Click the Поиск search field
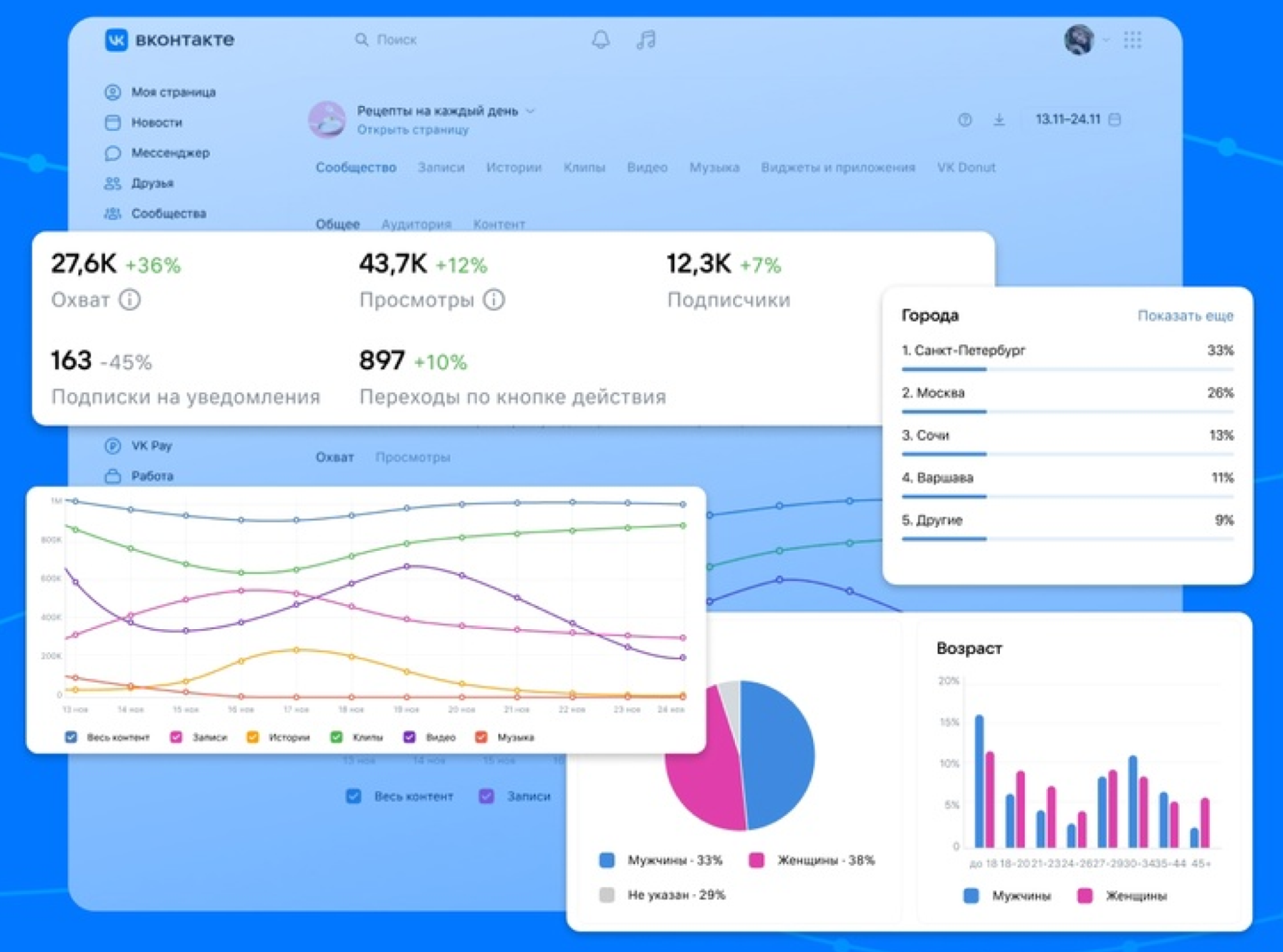 pyautogui.click(x=396, y=40)
